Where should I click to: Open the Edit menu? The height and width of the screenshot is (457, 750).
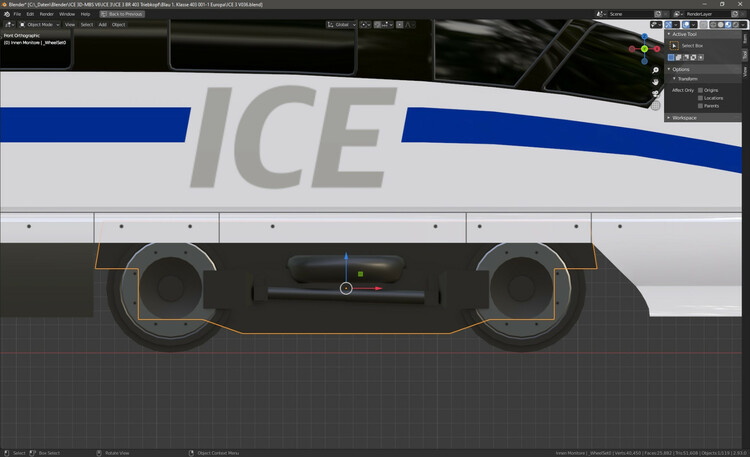pyautogui.click(x=30, y=14)
